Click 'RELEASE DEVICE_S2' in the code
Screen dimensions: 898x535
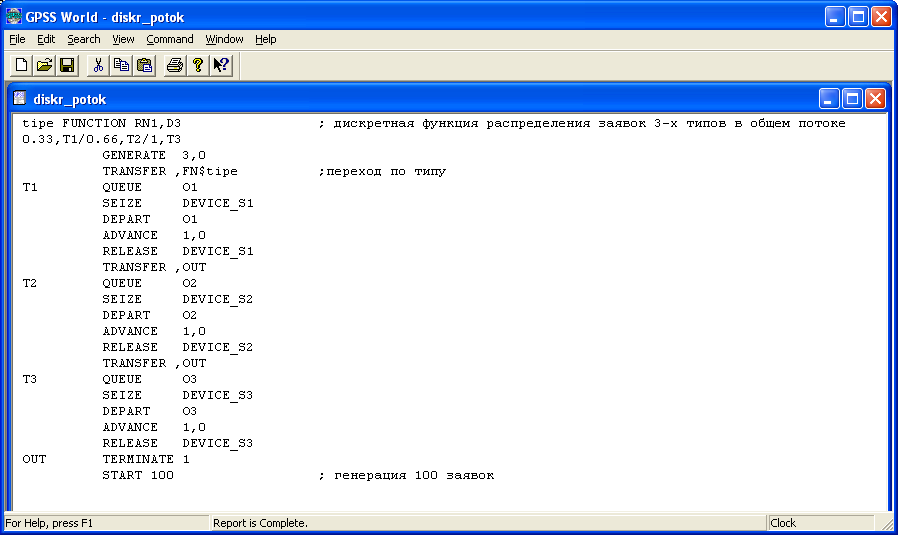(178, 348)
